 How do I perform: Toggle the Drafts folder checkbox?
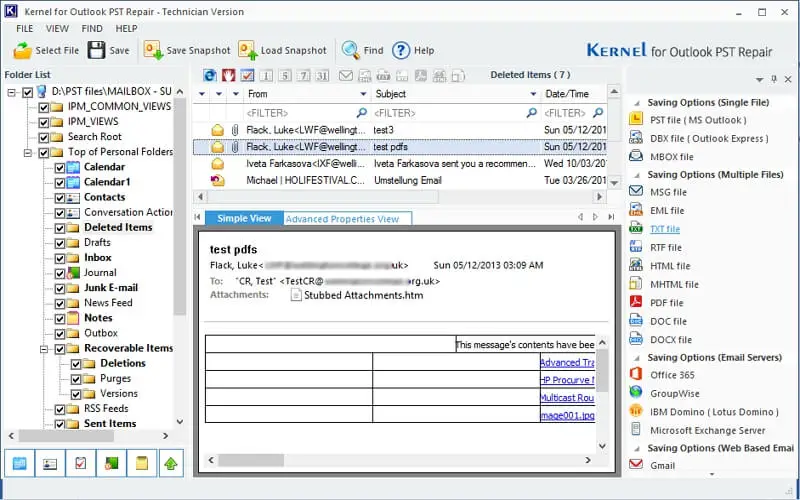click(x=60, y=243)
